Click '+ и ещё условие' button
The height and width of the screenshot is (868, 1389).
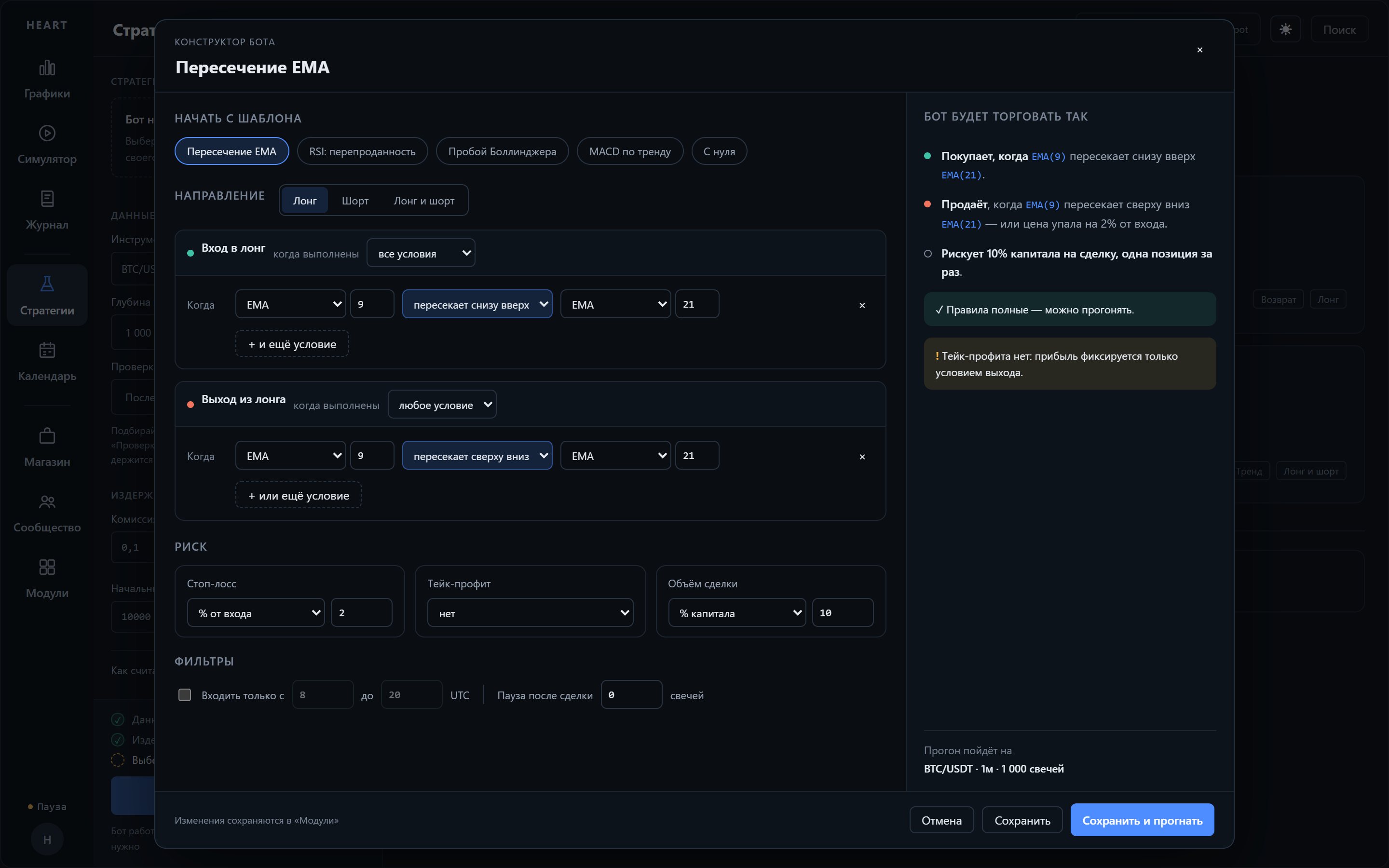(292, 344)
